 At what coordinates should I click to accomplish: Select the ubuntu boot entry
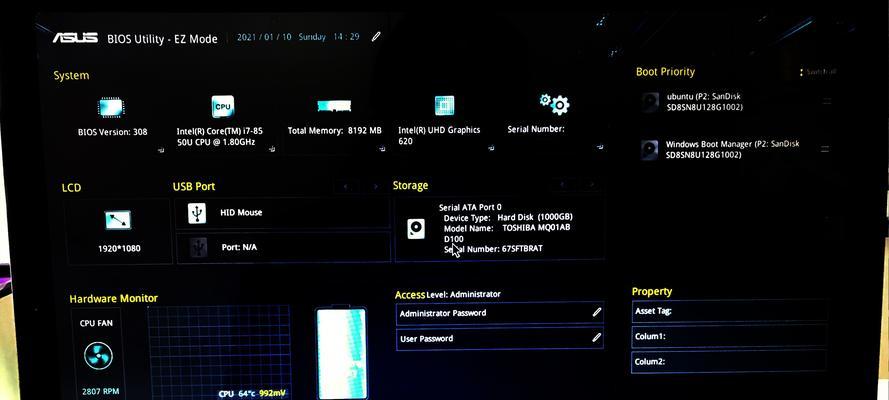pos(736,103)
